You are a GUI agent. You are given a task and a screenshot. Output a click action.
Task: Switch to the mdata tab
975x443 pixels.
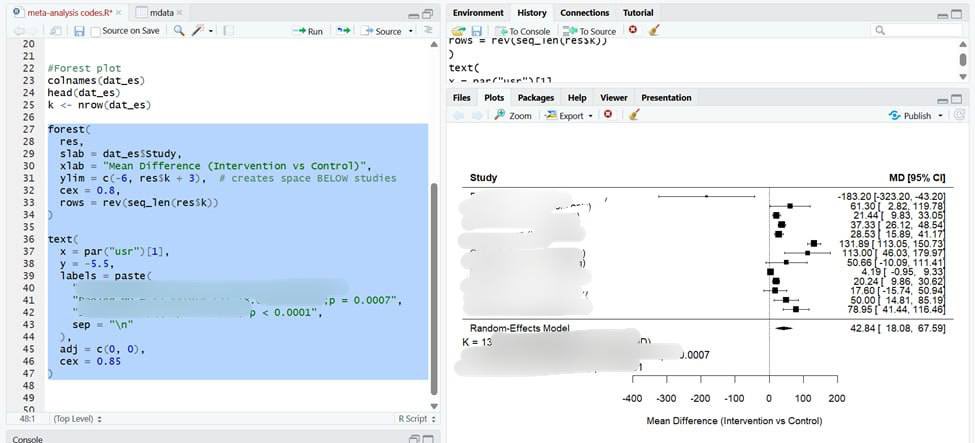point(158,12)
